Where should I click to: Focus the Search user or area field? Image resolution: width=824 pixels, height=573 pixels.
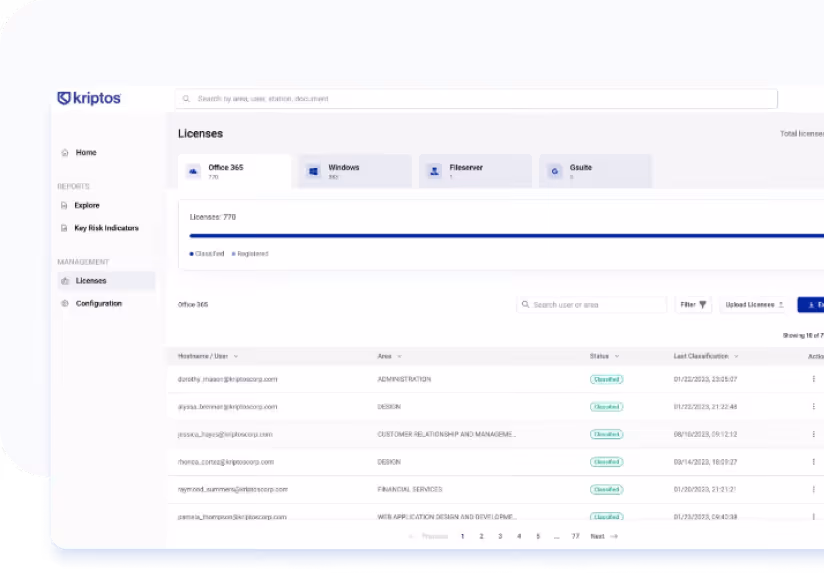[592, 305]
